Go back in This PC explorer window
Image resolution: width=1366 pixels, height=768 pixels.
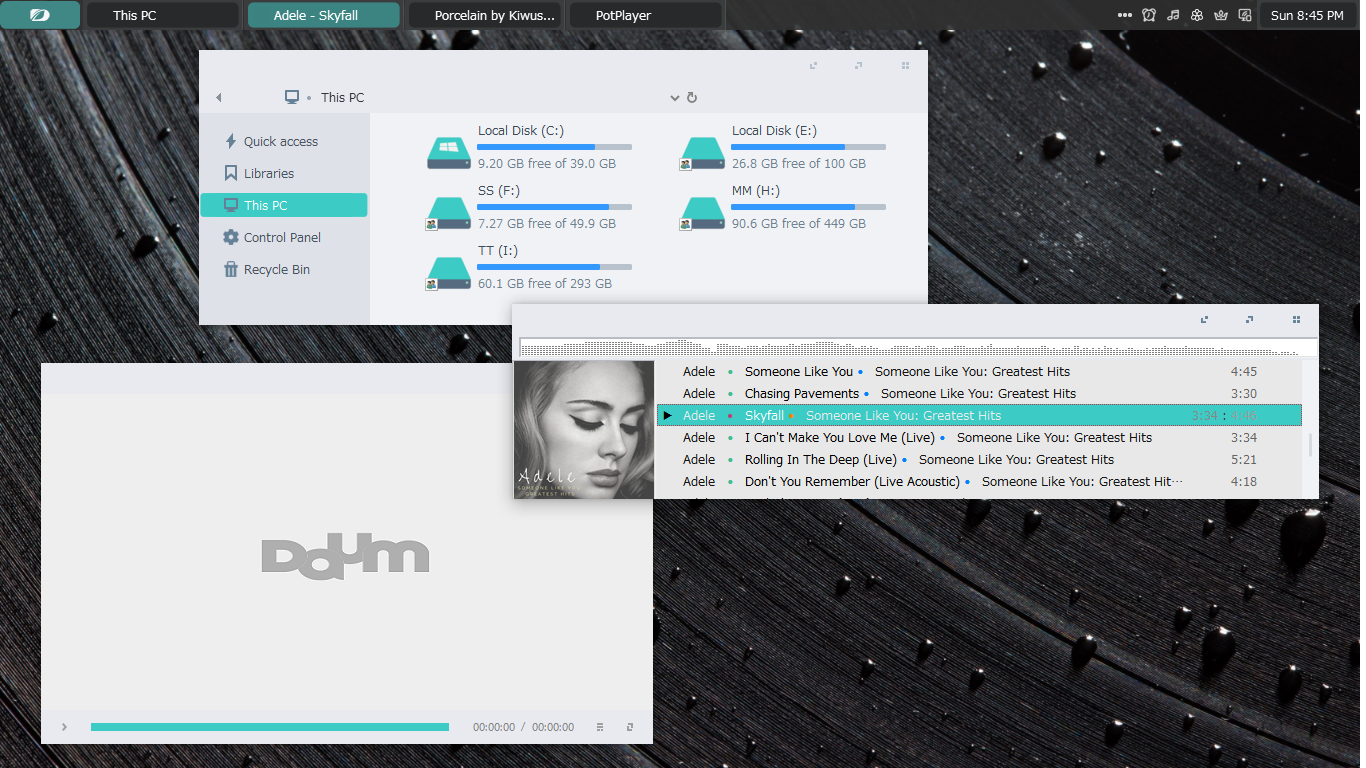pos(218,97)
